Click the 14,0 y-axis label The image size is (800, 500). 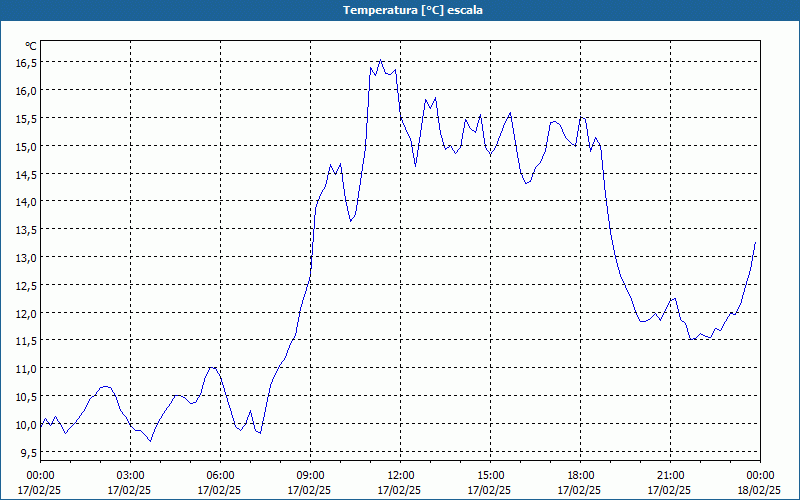(x=27, y=202)
